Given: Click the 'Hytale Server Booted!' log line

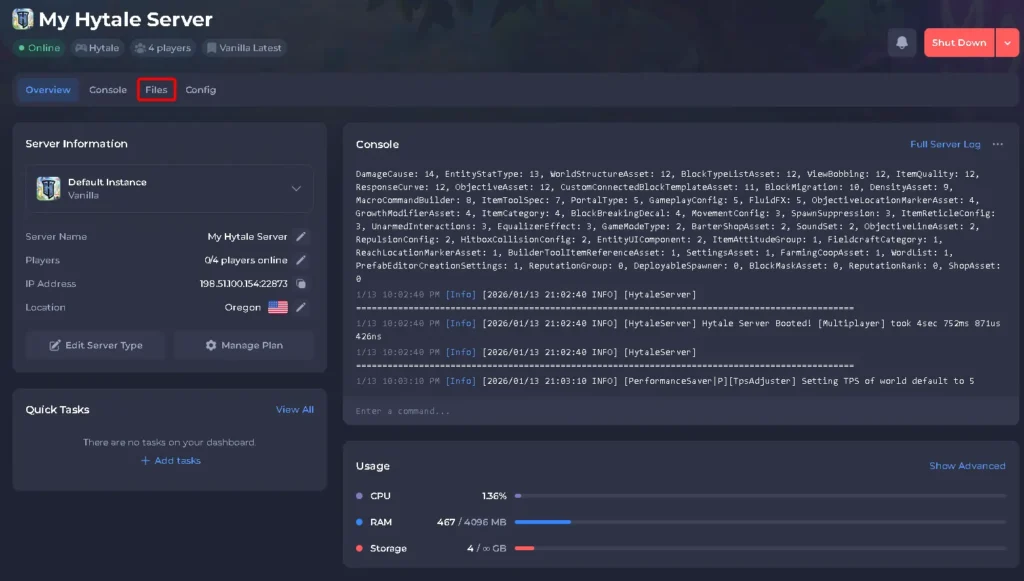Looking at the screenshot, I should tap(678, 329).
